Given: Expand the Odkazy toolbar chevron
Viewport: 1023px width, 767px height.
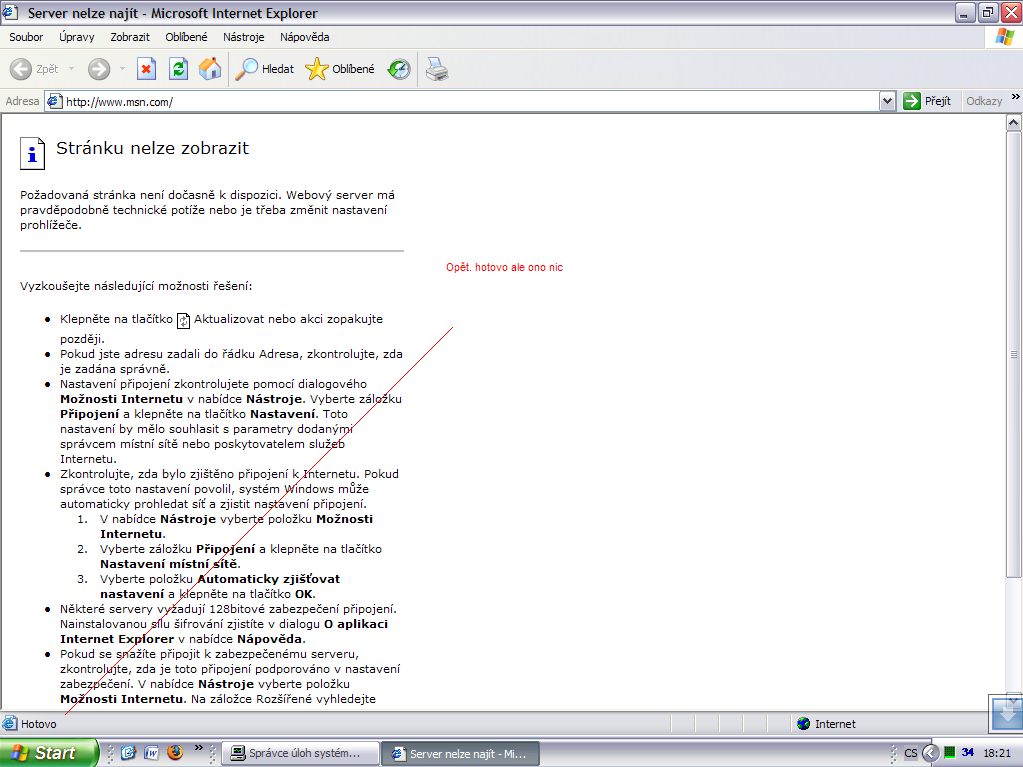Looking at the screenshot, I should pyautogui.click(x=1015, y=97).
